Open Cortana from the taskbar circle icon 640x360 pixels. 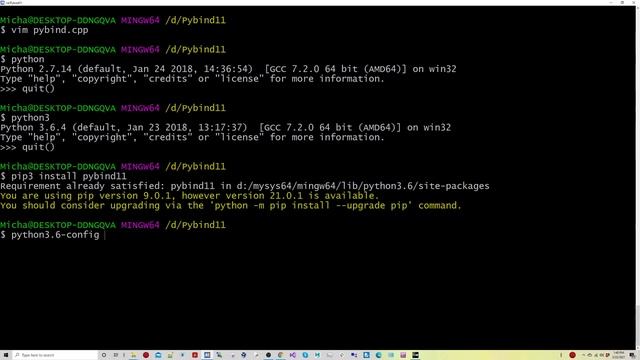click(104, 355)
